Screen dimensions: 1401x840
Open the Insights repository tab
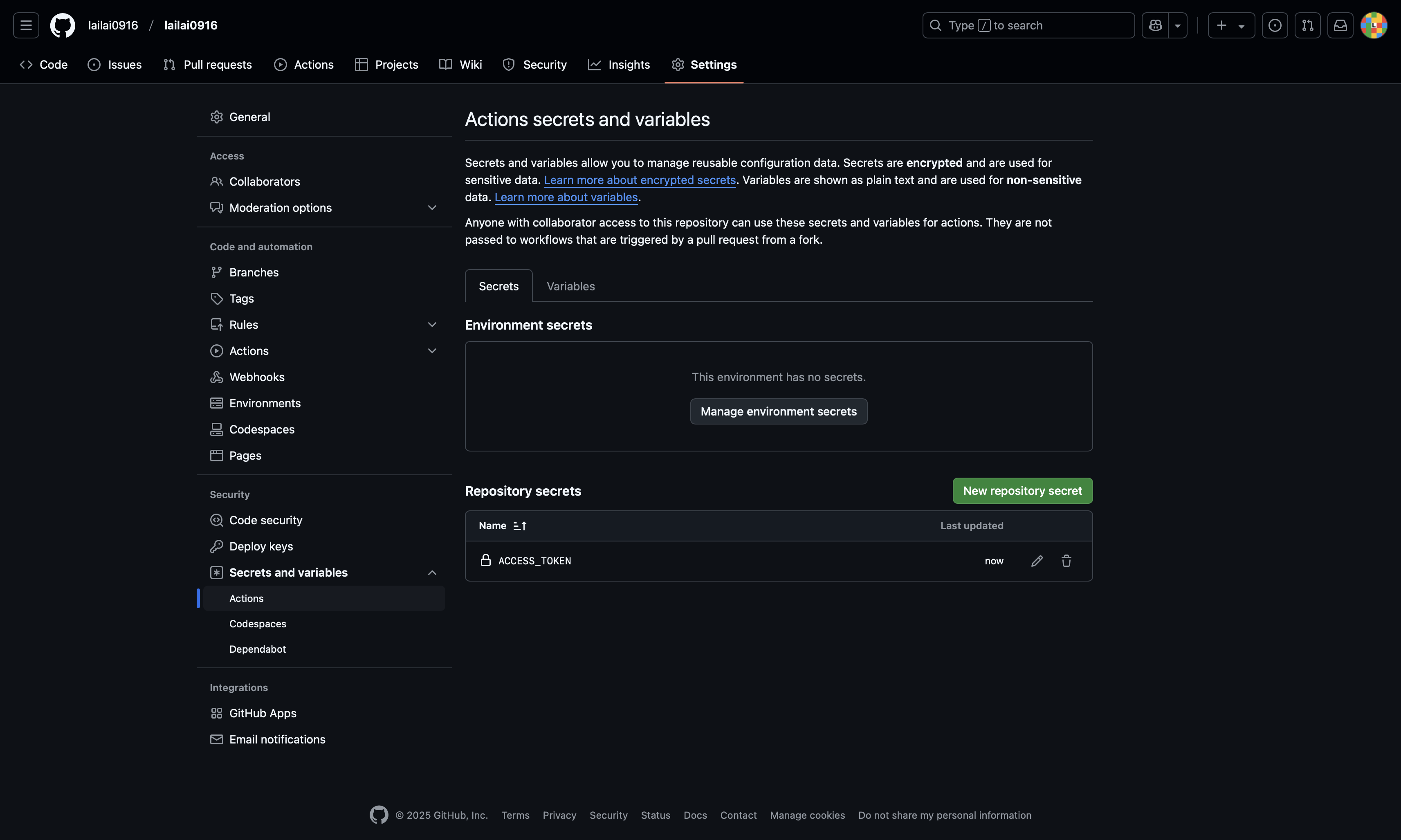tap(618, 65)
